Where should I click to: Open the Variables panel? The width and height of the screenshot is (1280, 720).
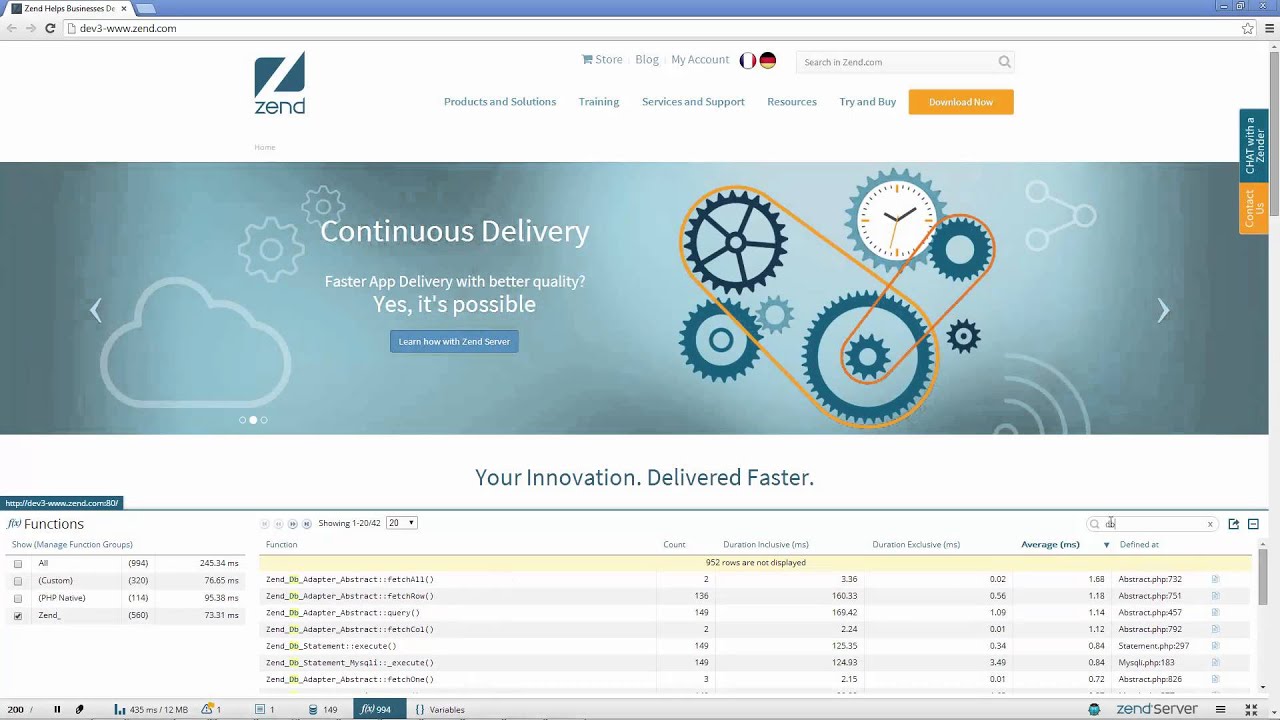click(440, 710)
